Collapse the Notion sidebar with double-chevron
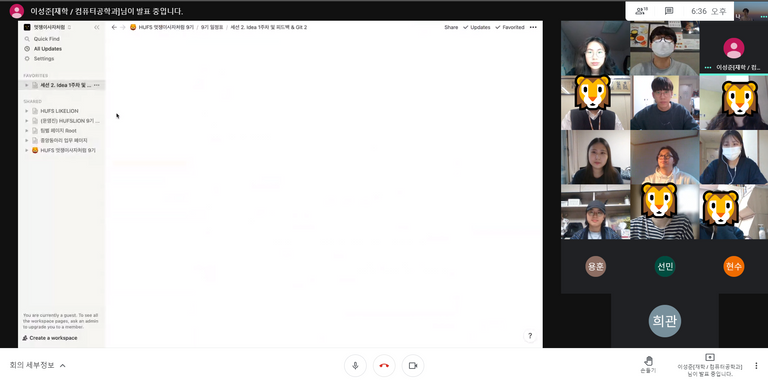Image resolution: width=768 pixels, height=382 pixels. click(97, 27)
